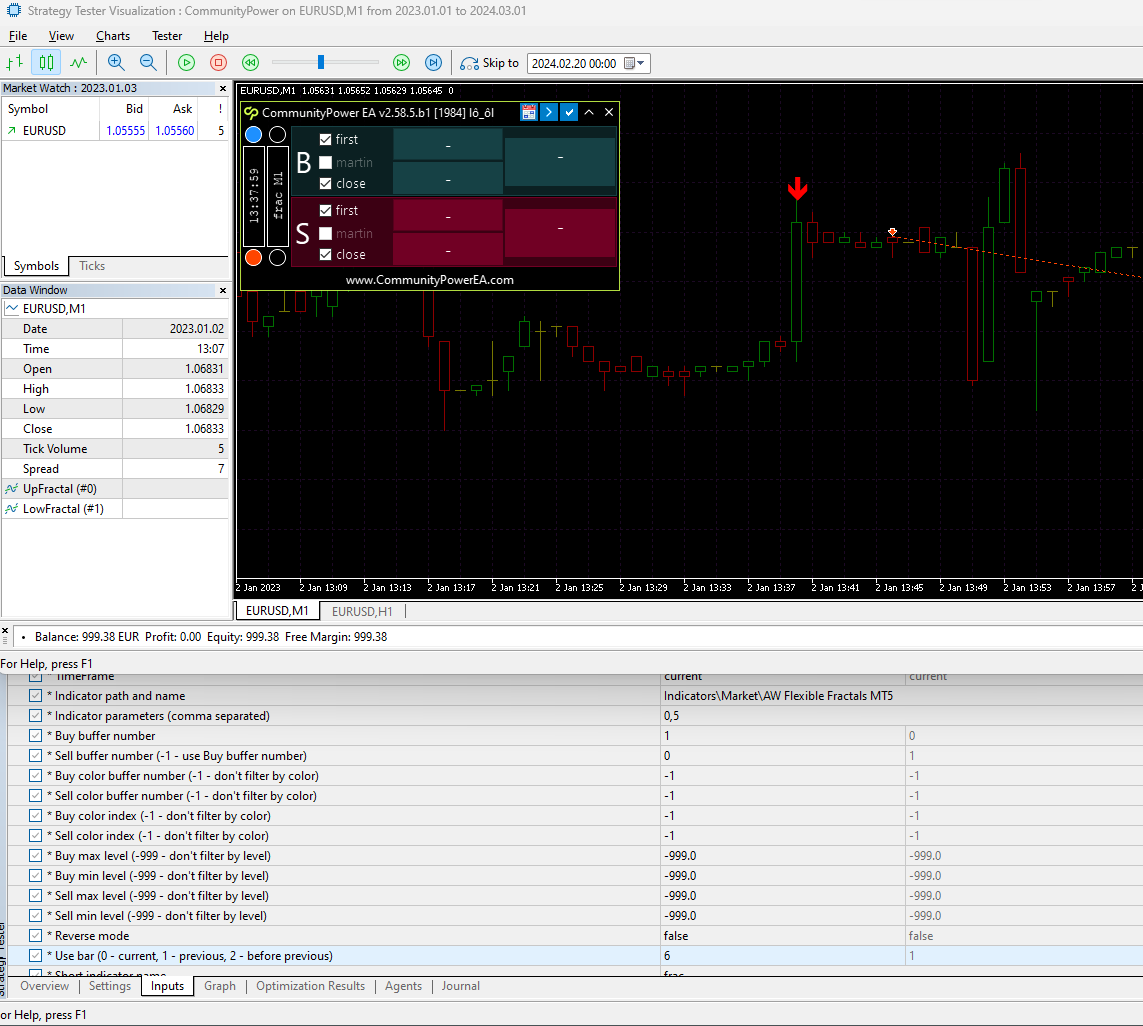
Task: Toggle the Reverse mode parameter checkbox
Action: click(x=35, y=936)
